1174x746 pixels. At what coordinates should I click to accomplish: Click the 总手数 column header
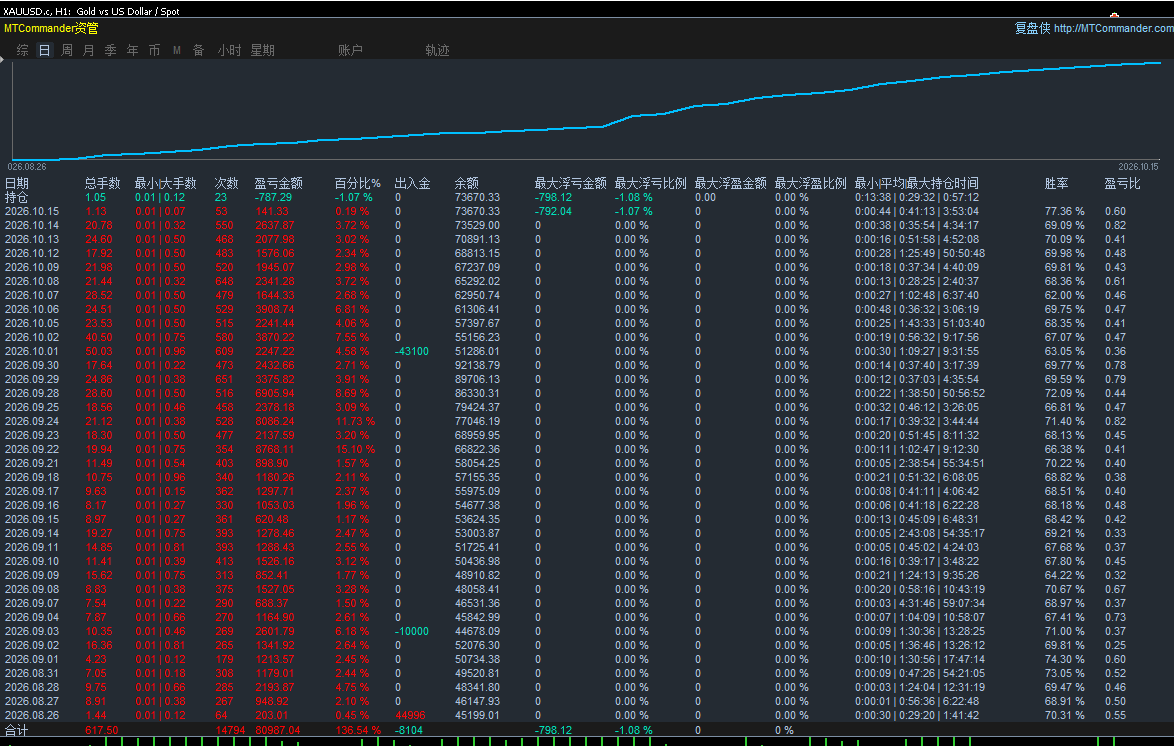click(103, 184)
